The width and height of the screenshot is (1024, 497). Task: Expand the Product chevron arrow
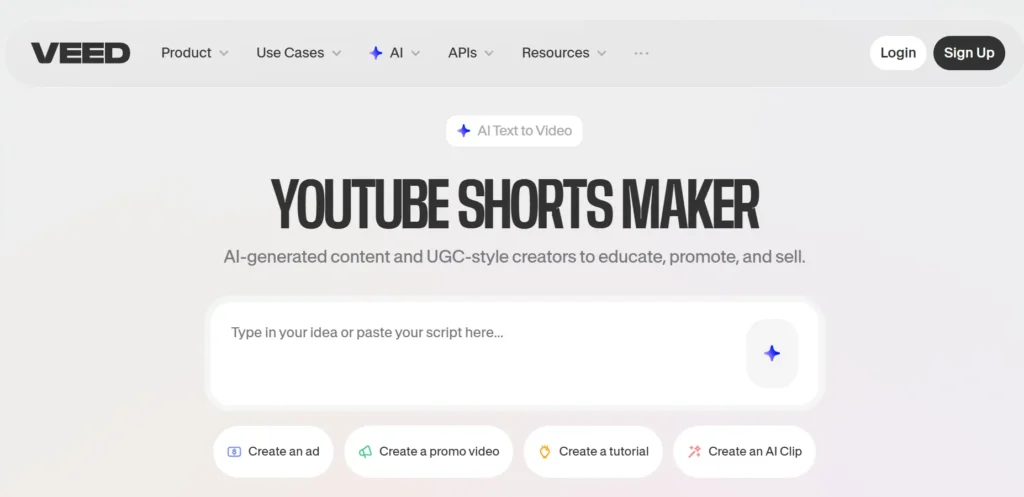point(223,54)
